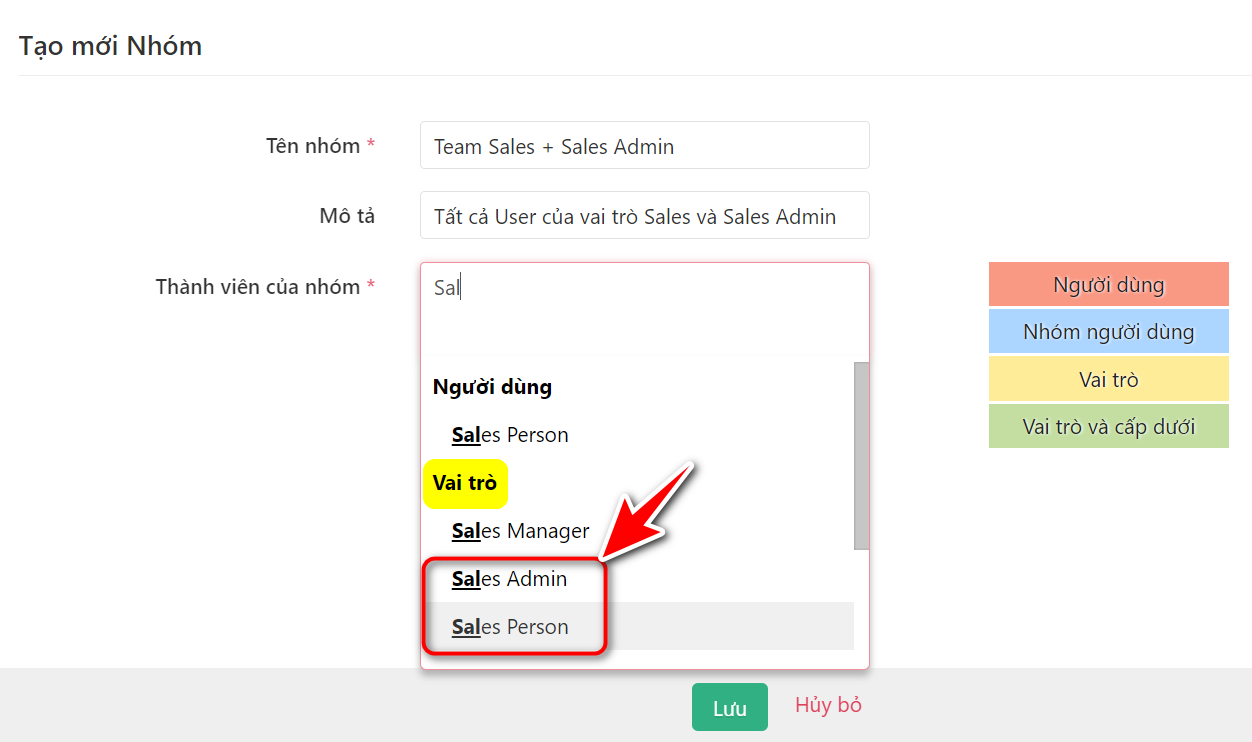Select Sales Person under the Người dùng group
Screen dimensions: 1252x742
pyautogui.click(x=510, y=435)
